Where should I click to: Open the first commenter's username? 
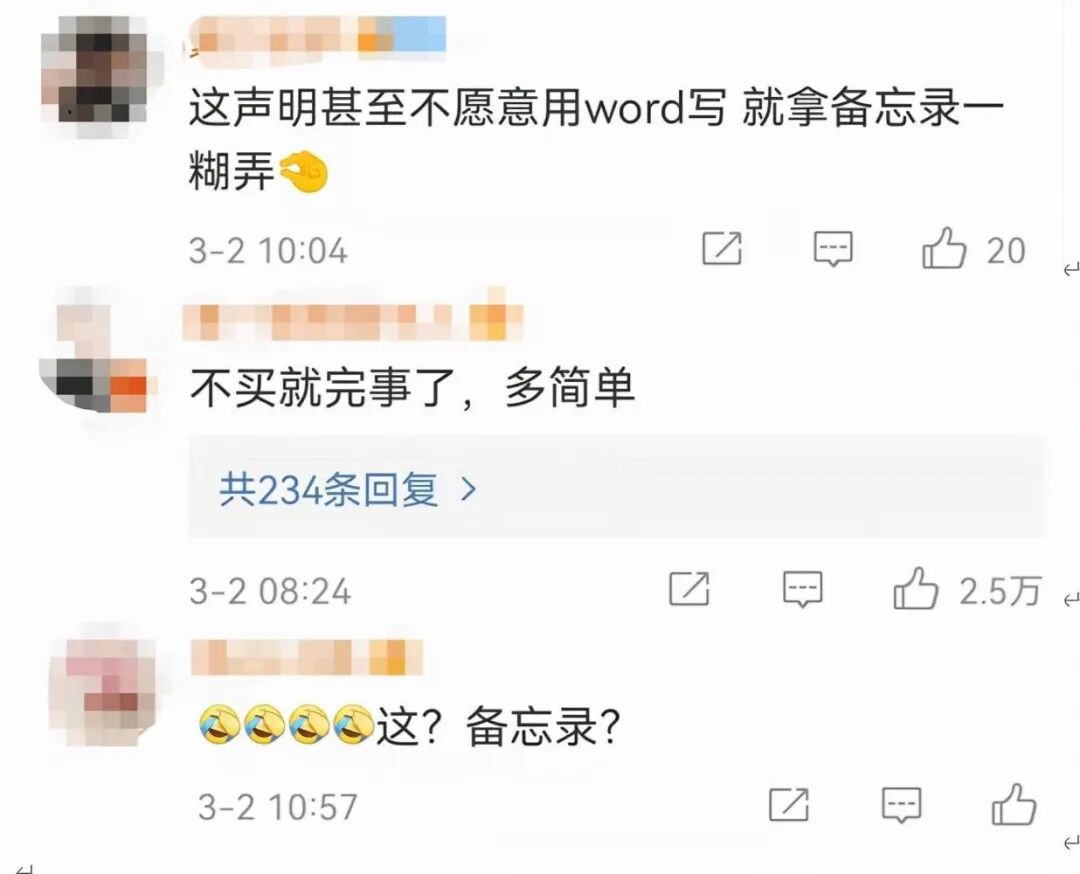coord(318,36)
